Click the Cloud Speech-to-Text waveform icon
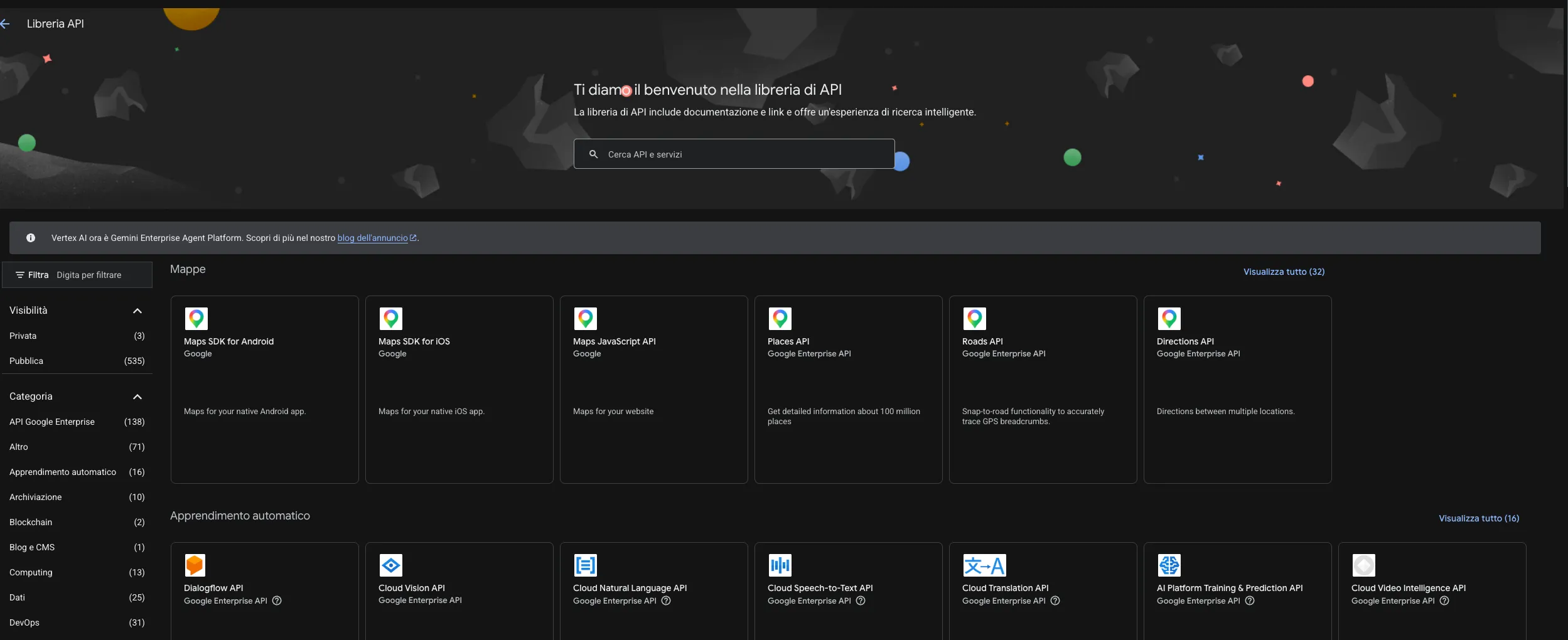The height and width of the screenshot is (640, 1568). pos(780,565)
